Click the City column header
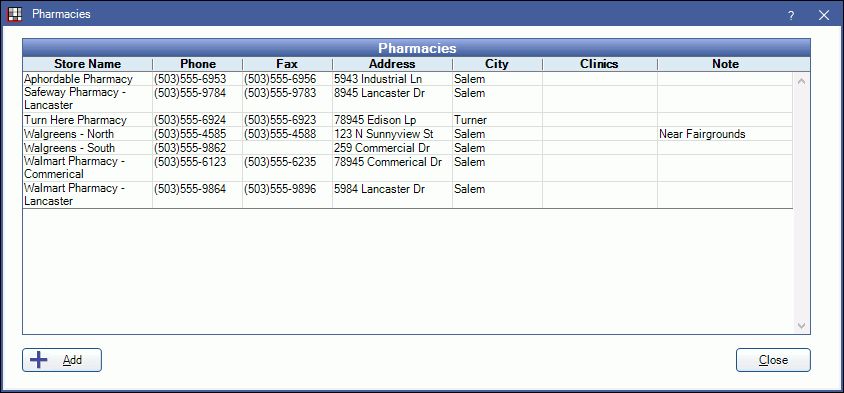The image size is (844, 393). (497, 64)
